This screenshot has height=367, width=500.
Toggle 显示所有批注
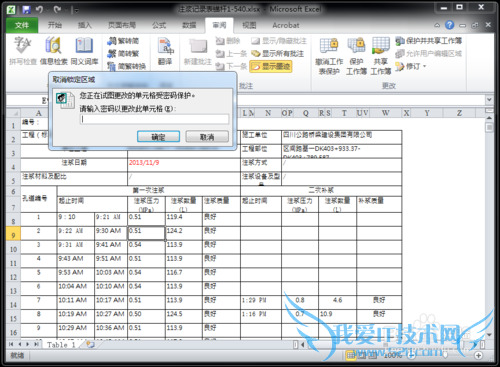coord(278,53)
